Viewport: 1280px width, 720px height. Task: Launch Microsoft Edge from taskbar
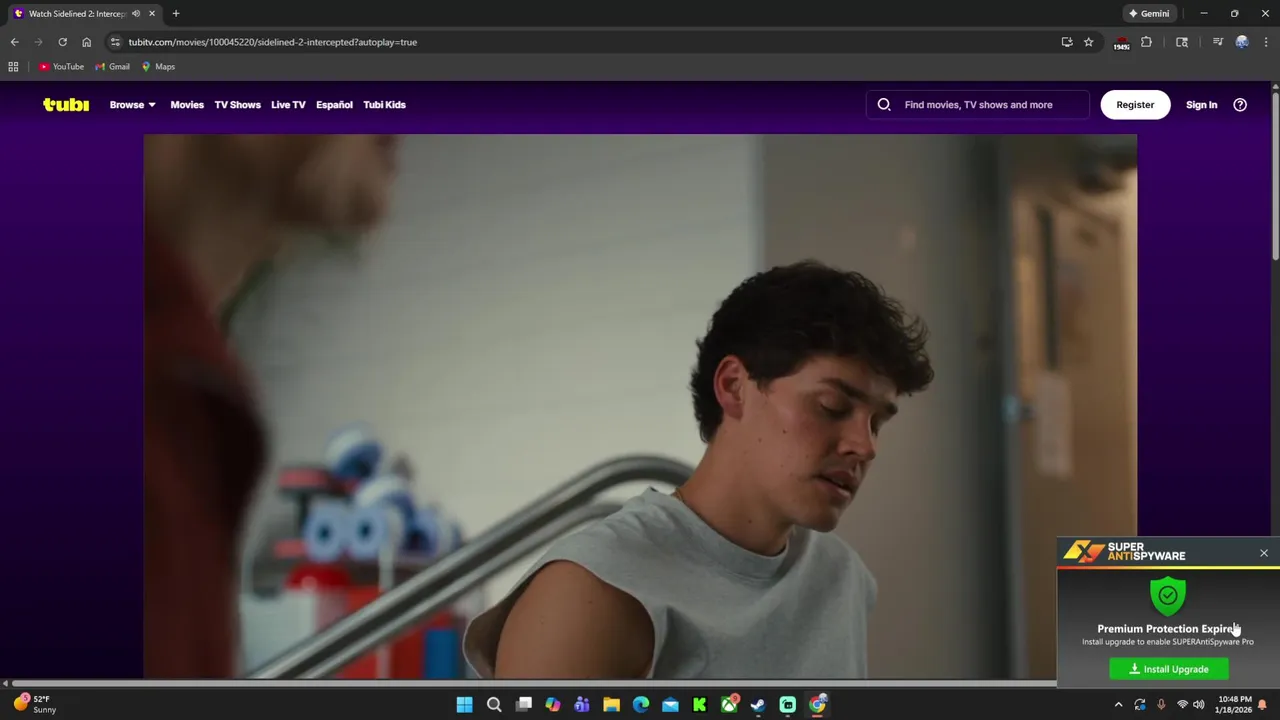tap(641, 705)
